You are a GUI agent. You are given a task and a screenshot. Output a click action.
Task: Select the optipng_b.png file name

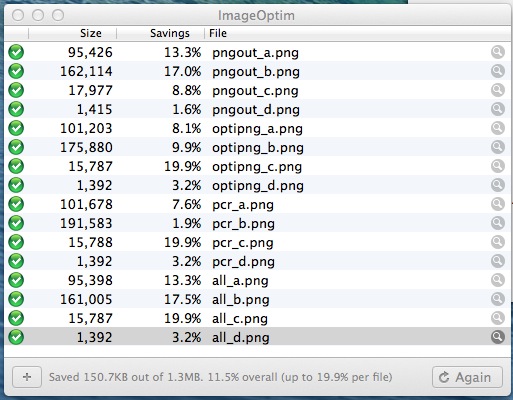(258, 148)
